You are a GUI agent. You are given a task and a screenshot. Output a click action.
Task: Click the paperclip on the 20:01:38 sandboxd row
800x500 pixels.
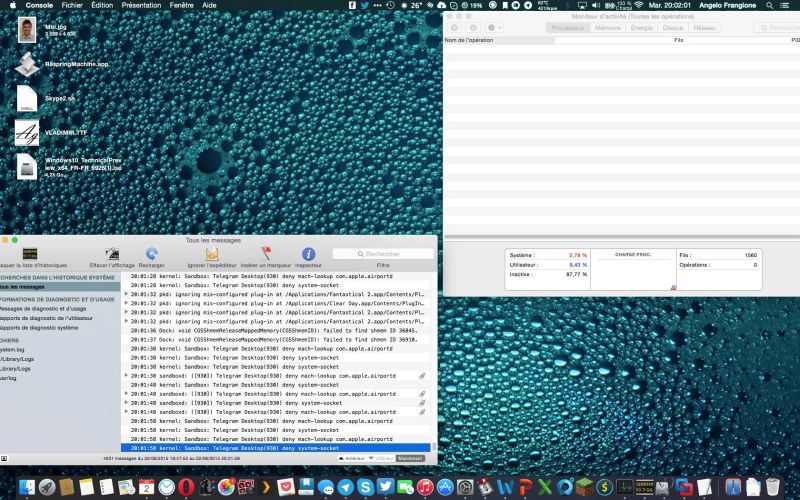click(422, 376)
